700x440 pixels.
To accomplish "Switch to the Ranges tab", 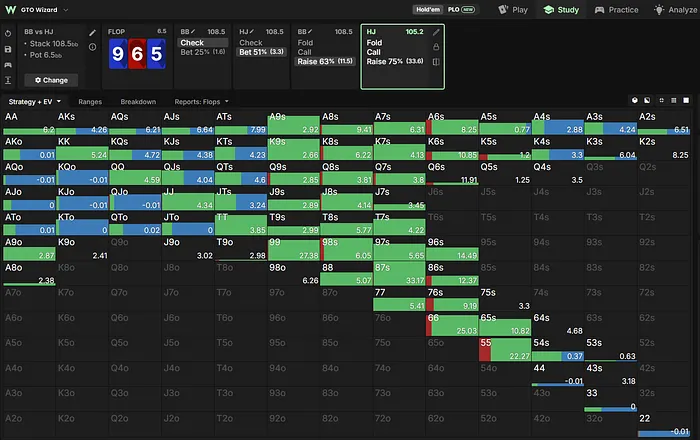I will [x=90, y=102].
